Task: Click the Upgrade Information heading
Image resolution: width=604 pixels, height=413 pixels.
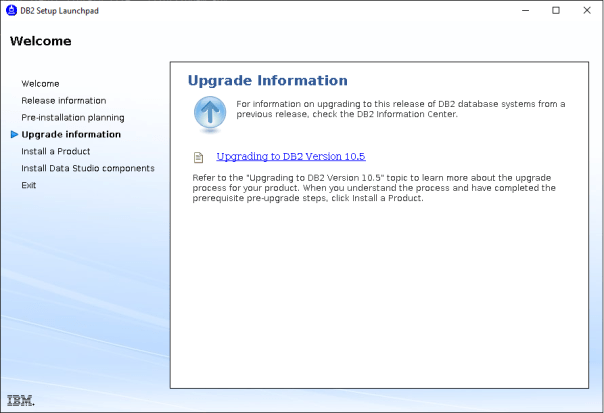Action: pyautogui.click(x=267, y=81)
